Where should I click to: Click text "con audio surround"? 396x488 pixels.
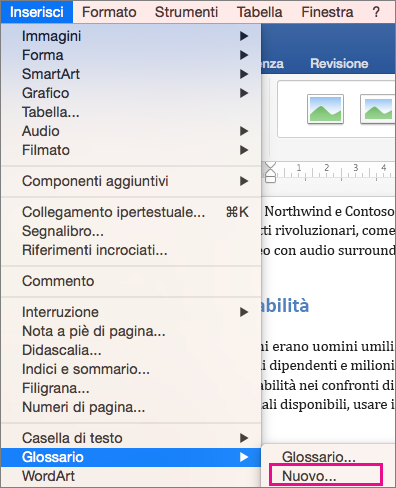point(334,250)
